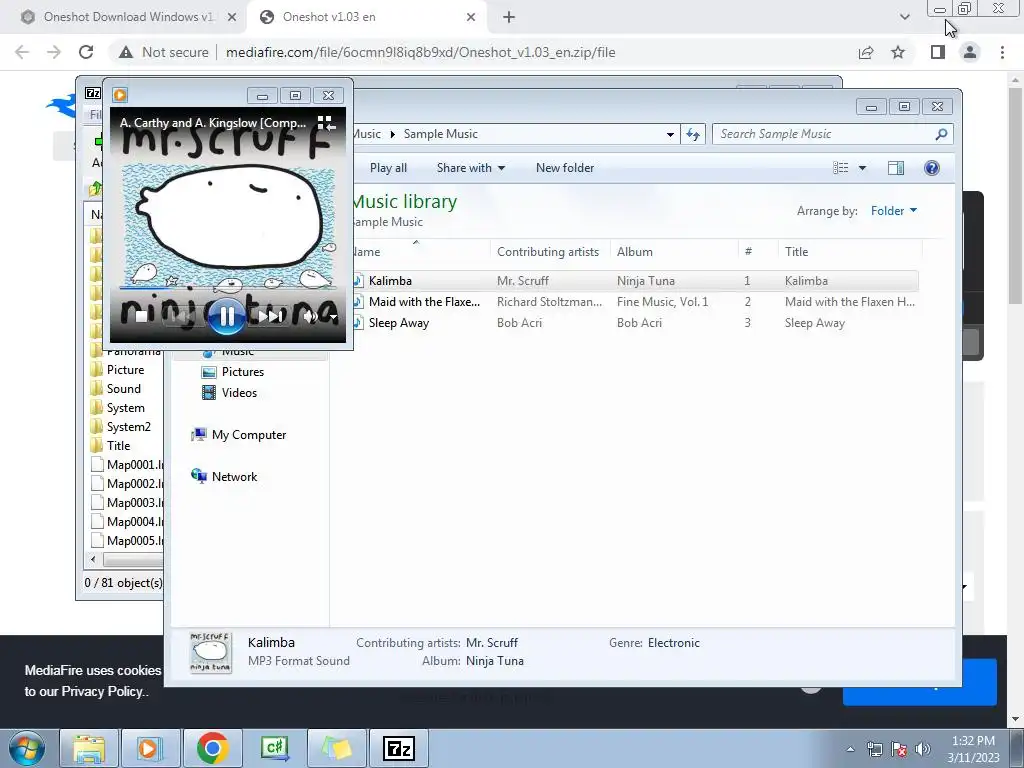Open the Arrange by Folder dropdown
The width and height of the screenshot is (1024, 768).
pos(893,210)
